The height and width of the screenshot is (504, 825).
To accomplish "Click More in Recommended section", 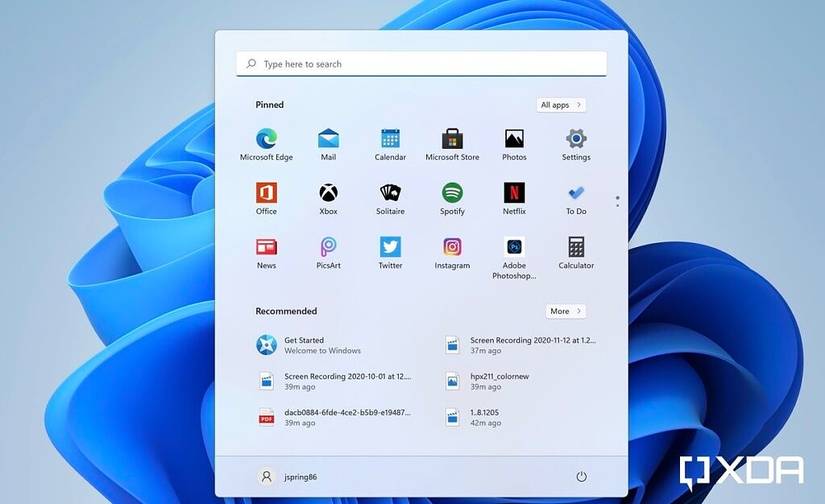I will click(x=566, y=311).
